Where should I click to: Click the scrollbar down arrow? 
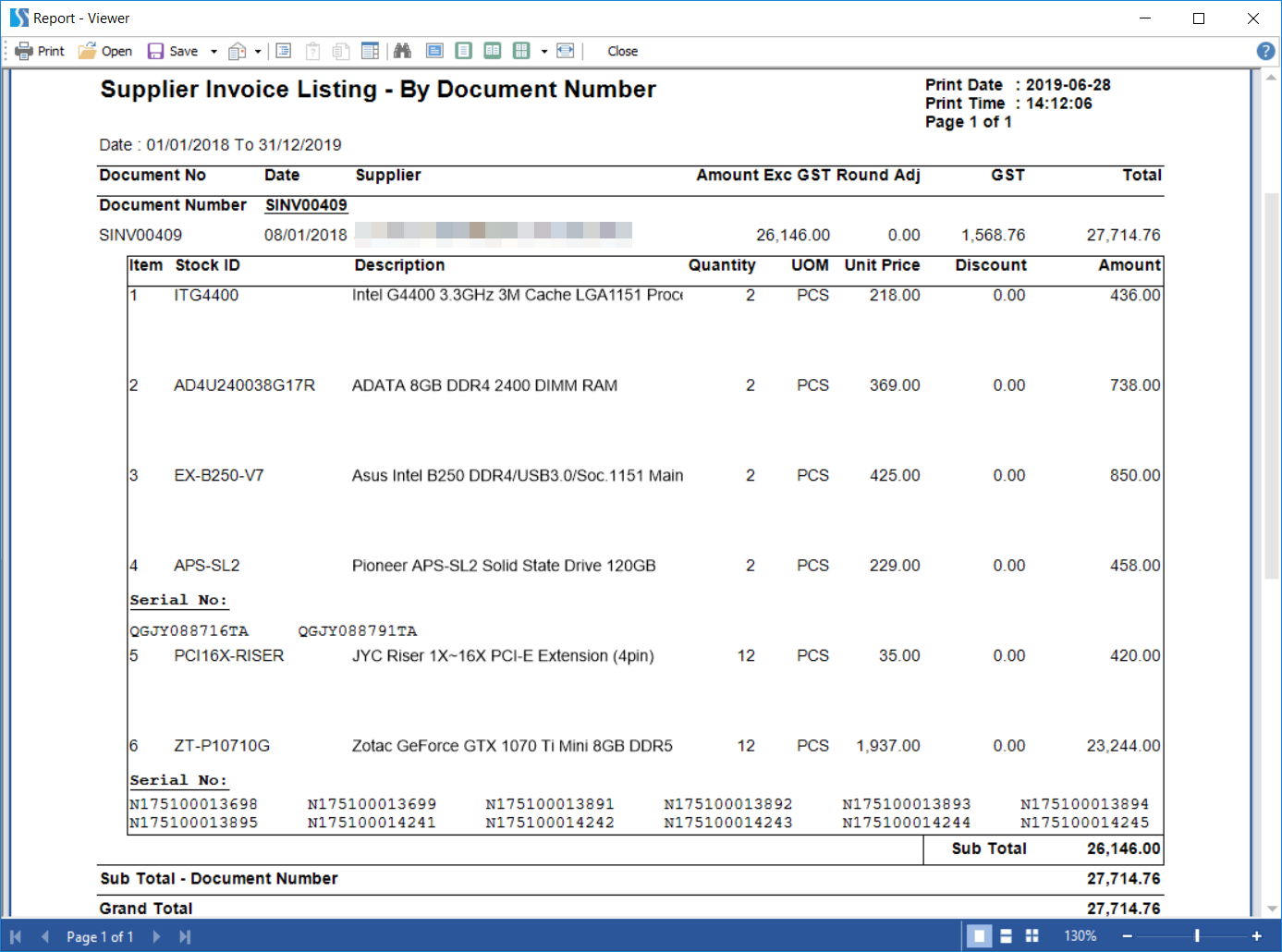tap(1272, 909)
